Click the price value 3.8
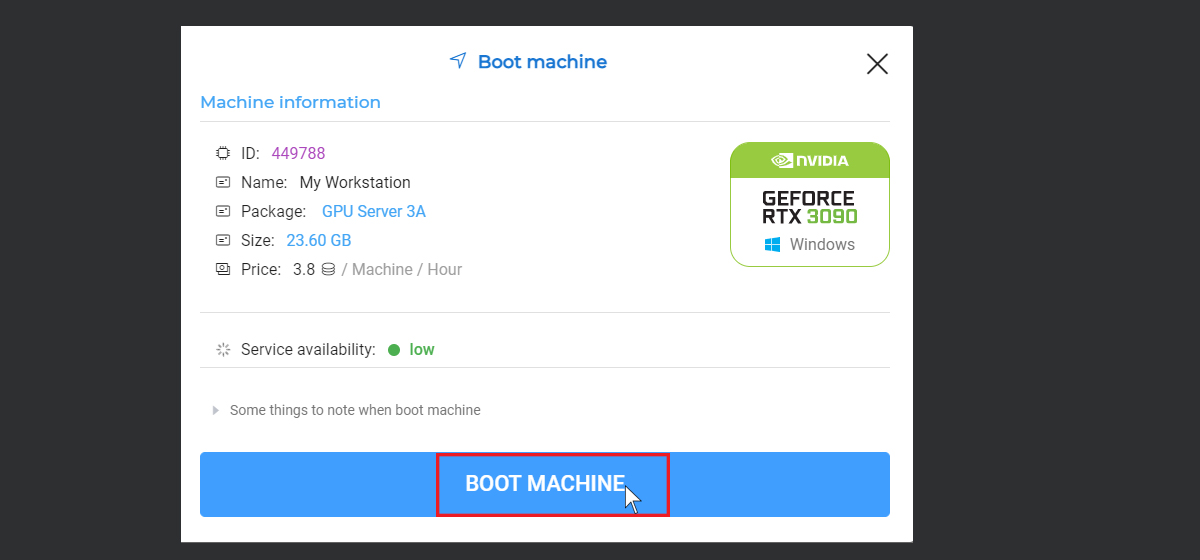The height and width of the screenshot is (560, 1200). (x=304, y=269)
